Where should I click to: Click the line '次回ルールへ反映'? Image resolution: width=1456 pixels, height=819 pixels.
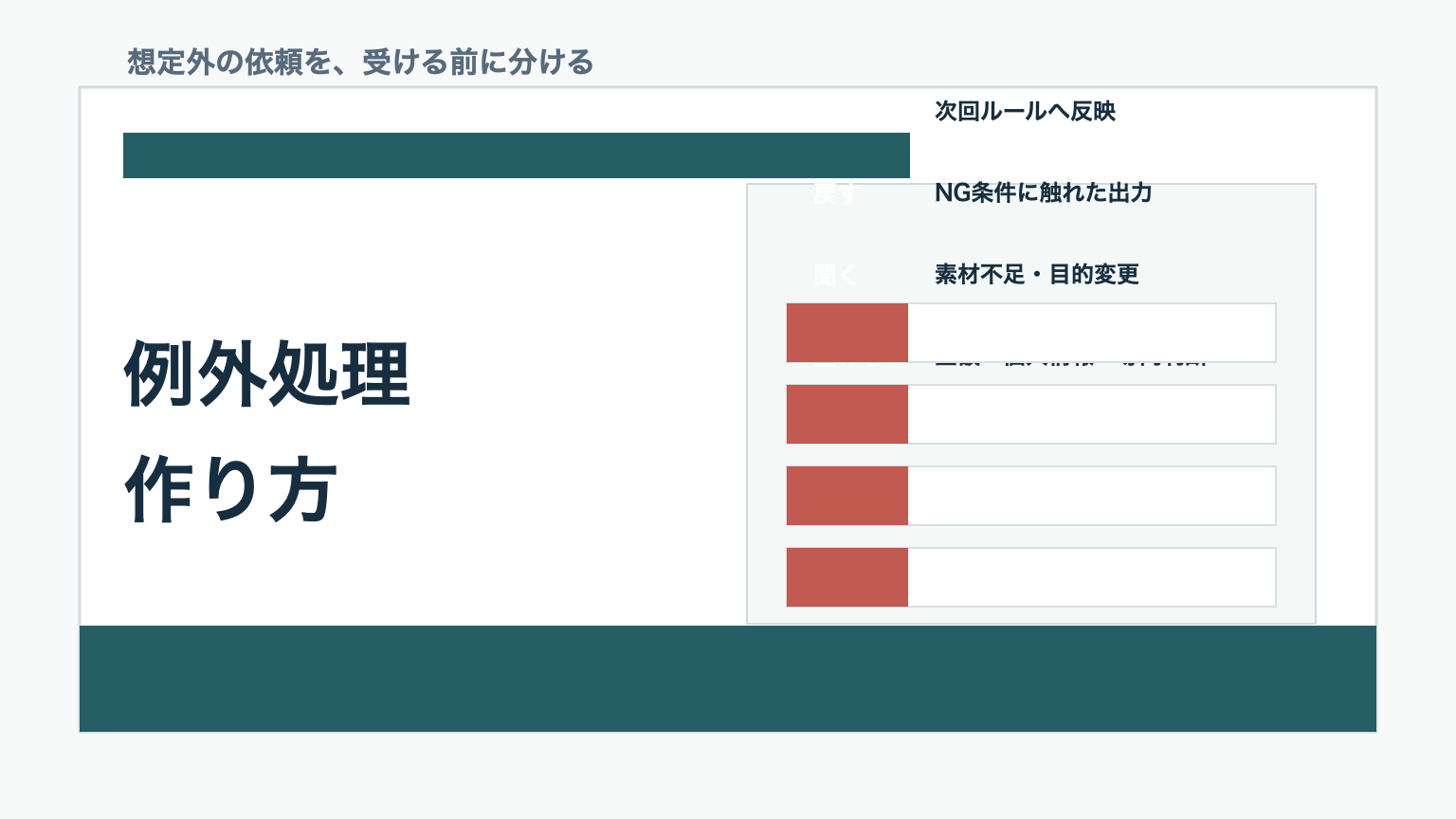point(1025,111)
